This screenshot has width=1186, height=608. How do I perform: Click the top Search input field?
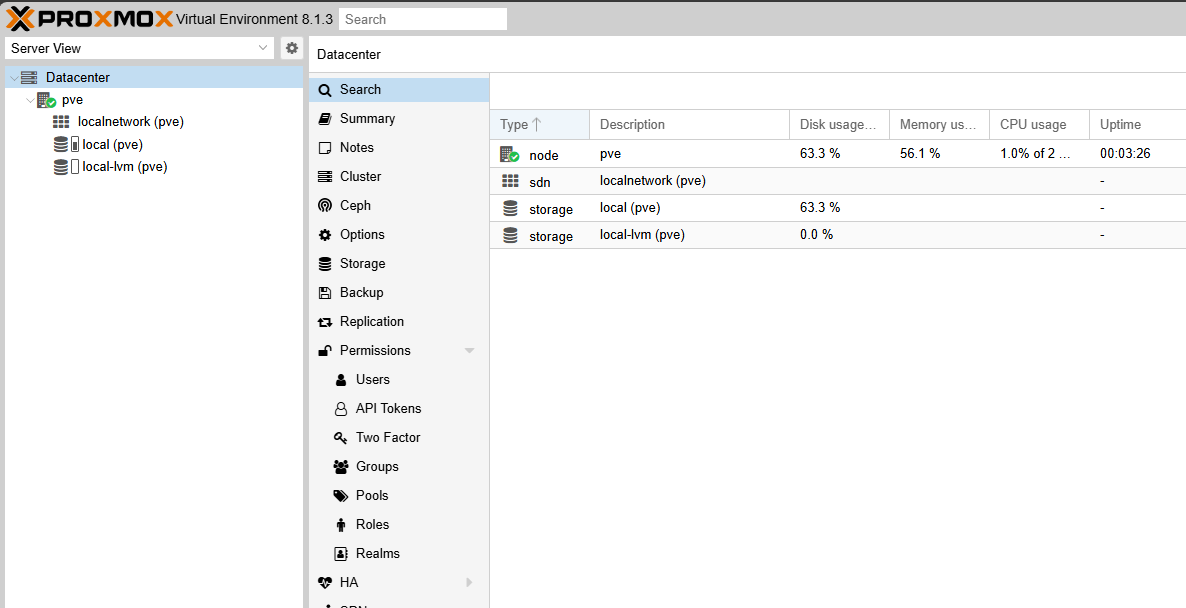point(423,20)
